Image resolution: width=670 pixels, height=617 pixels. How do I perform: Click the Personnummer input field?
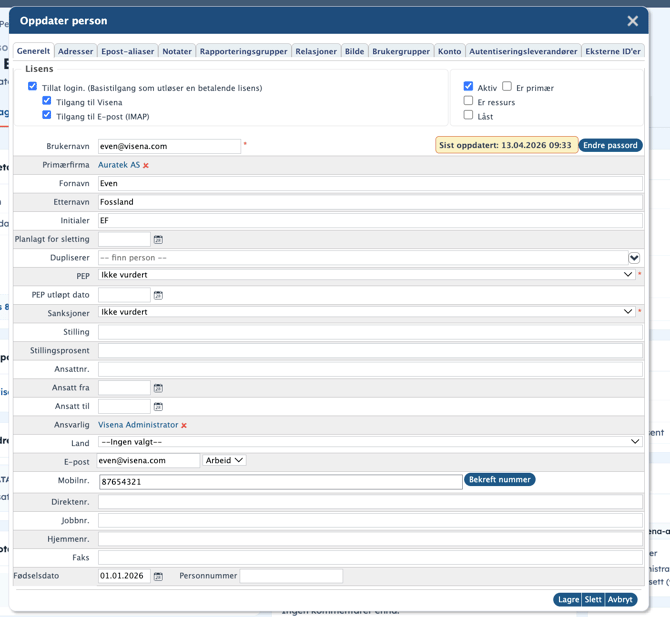tap(291, 576)
